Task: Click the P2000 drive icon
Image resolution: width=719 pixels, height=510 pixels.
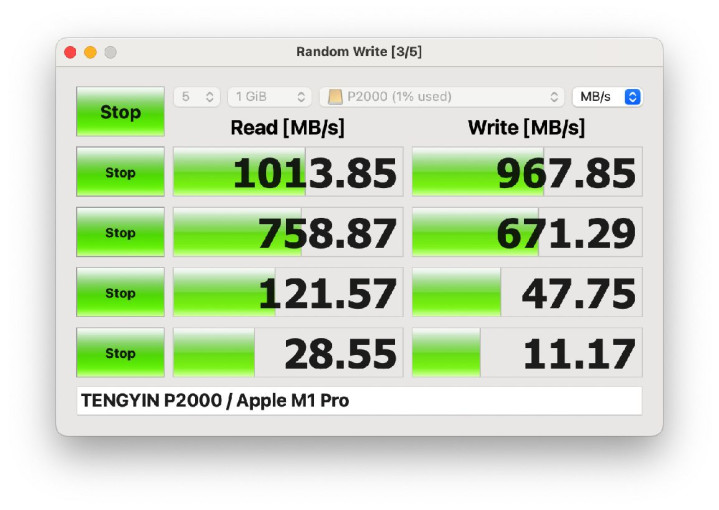Action: click(335, 97)
